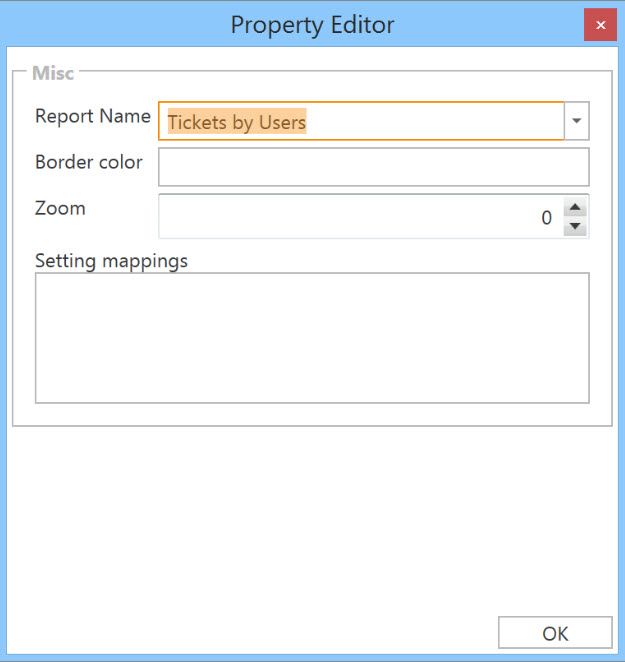Click the Zoom value field
The height and width of the screenshot is (662, 625).
click(361, 217)
